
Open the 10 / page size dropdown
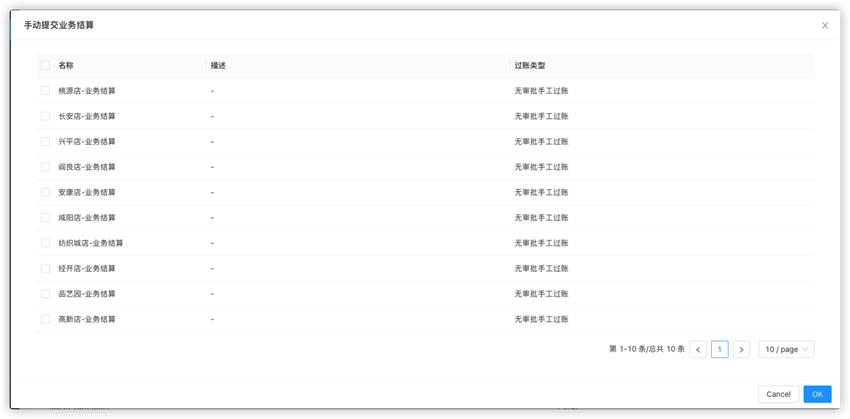(x=786, y=350)
